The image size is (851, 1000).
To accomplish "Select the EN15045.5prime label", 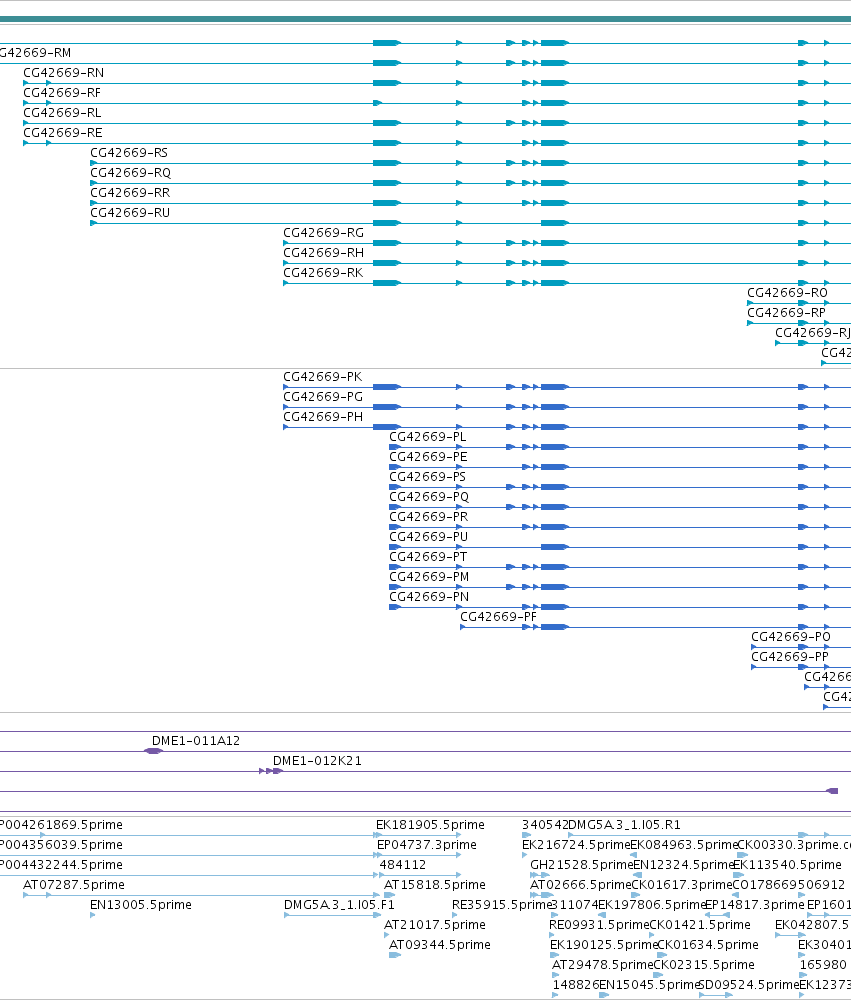I will point(649,985).
